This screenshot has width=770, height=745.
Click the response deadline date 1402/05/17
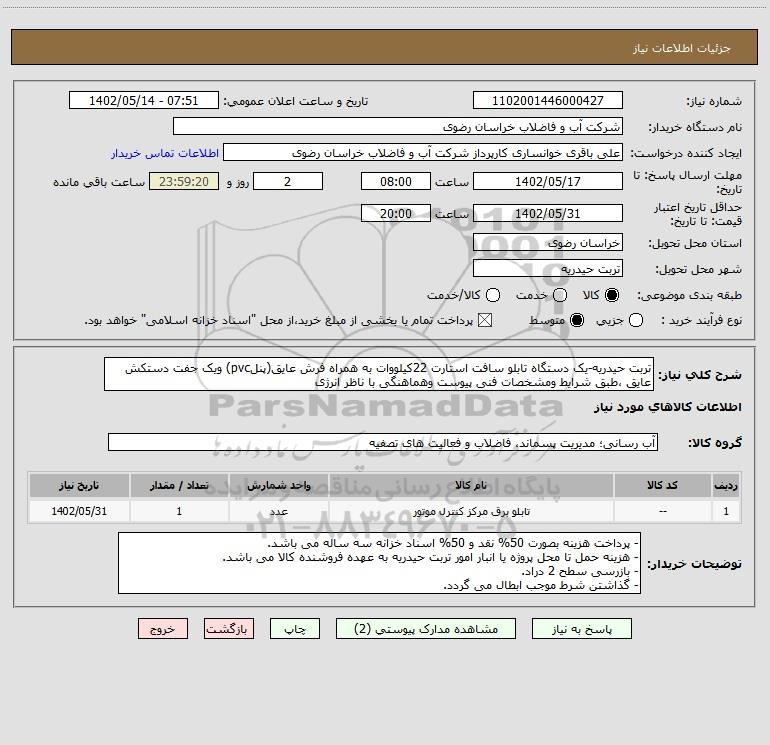pyautogui.click(x=548, y=181)
